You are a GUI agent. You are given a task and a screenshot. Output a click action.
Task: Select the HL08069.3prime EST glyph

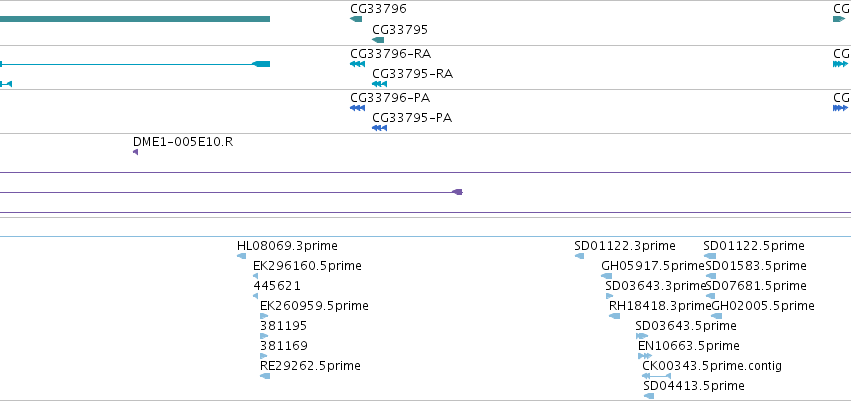242,256
